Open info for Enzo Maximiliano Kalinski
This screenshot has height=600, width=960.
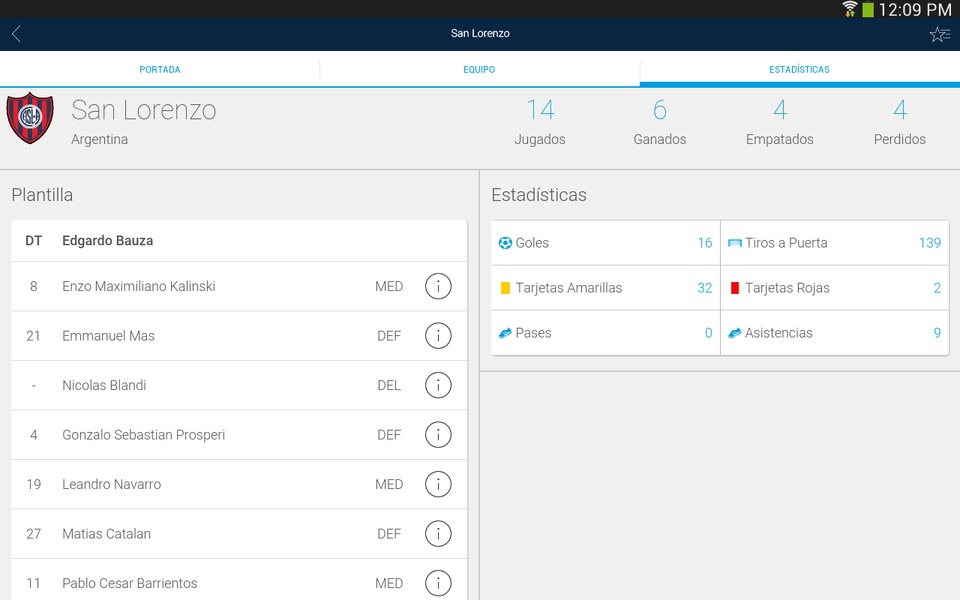(438, 287)
